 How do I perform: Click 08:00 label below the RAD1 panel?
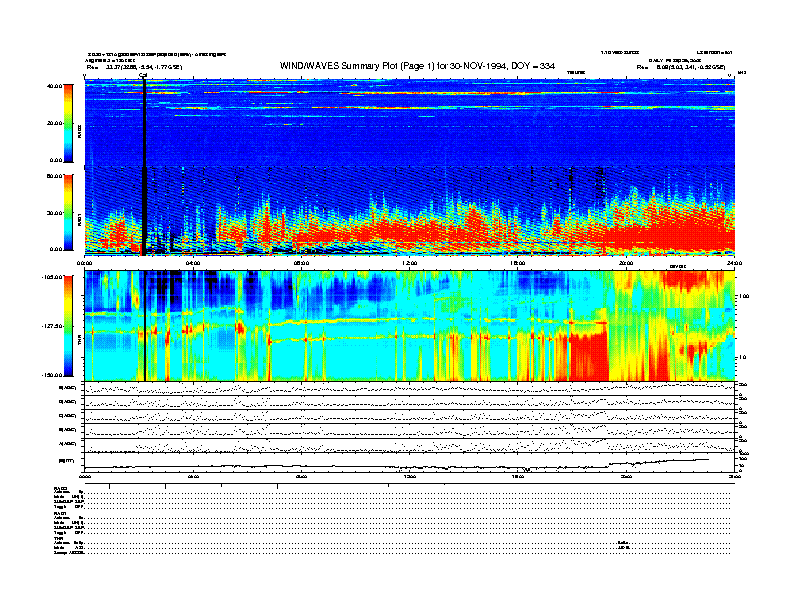coord(301,263)
